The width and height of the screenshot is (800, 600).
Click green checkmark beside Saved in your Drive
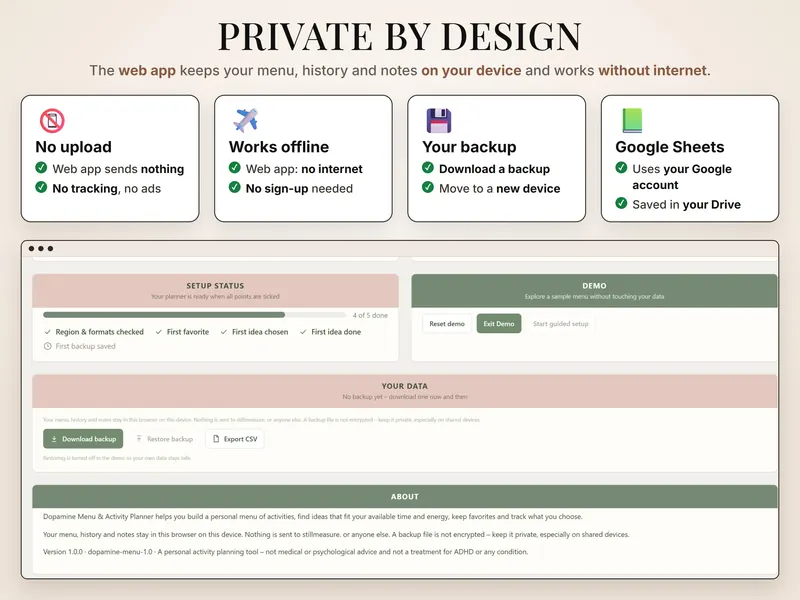click(x=621, y=203)
